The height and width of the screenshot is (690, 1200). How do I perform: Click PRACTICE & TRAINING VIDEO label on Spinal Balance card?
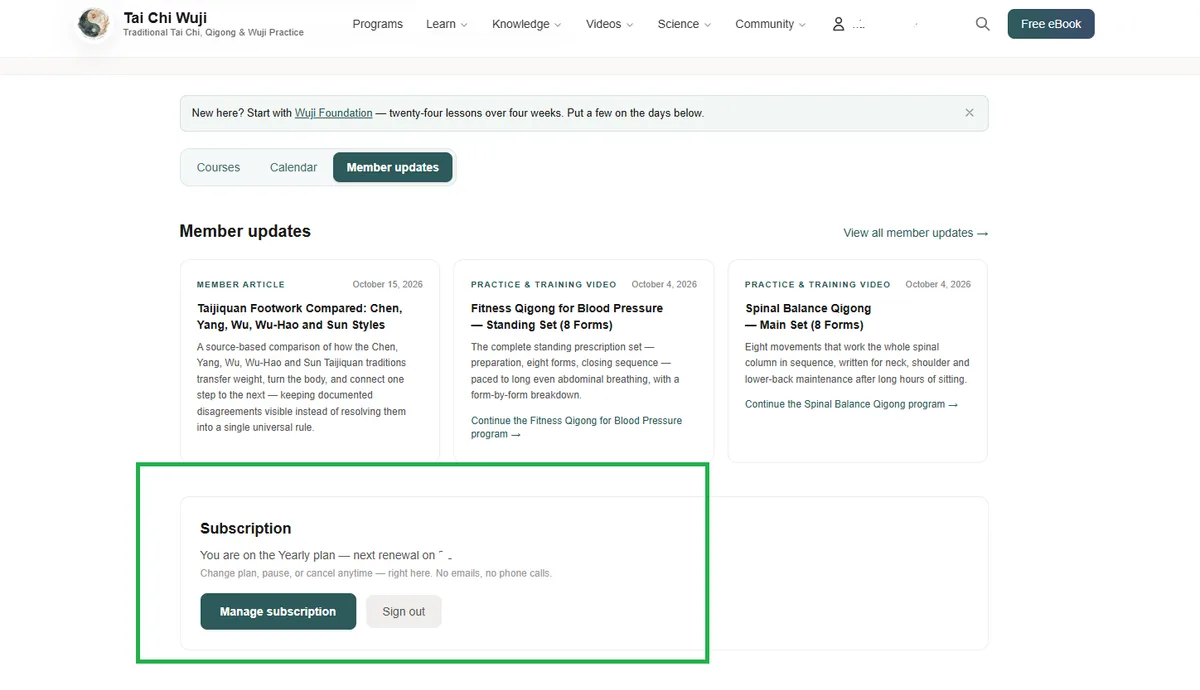coord(818,285)
